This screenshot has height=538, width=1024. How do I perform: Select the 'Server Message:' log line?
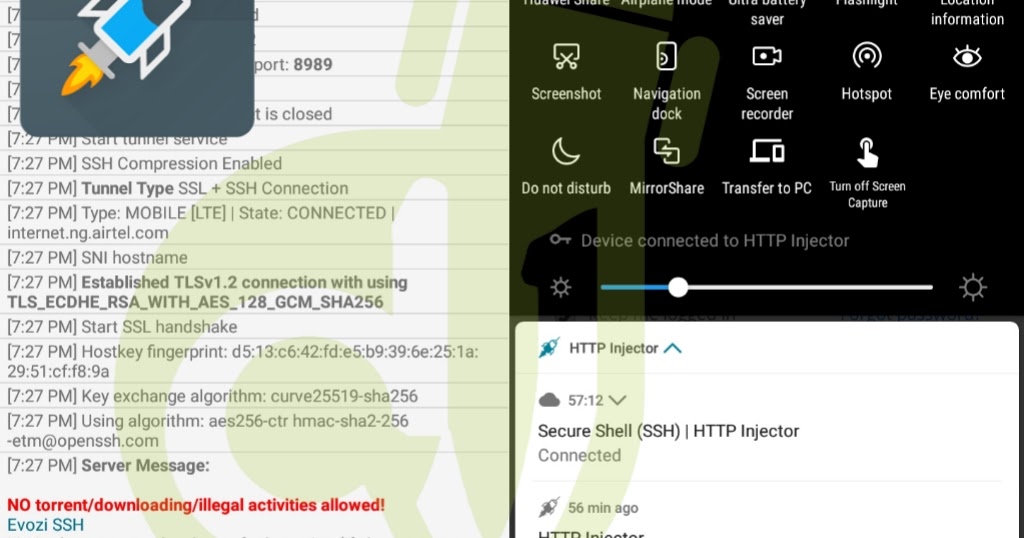108,466
